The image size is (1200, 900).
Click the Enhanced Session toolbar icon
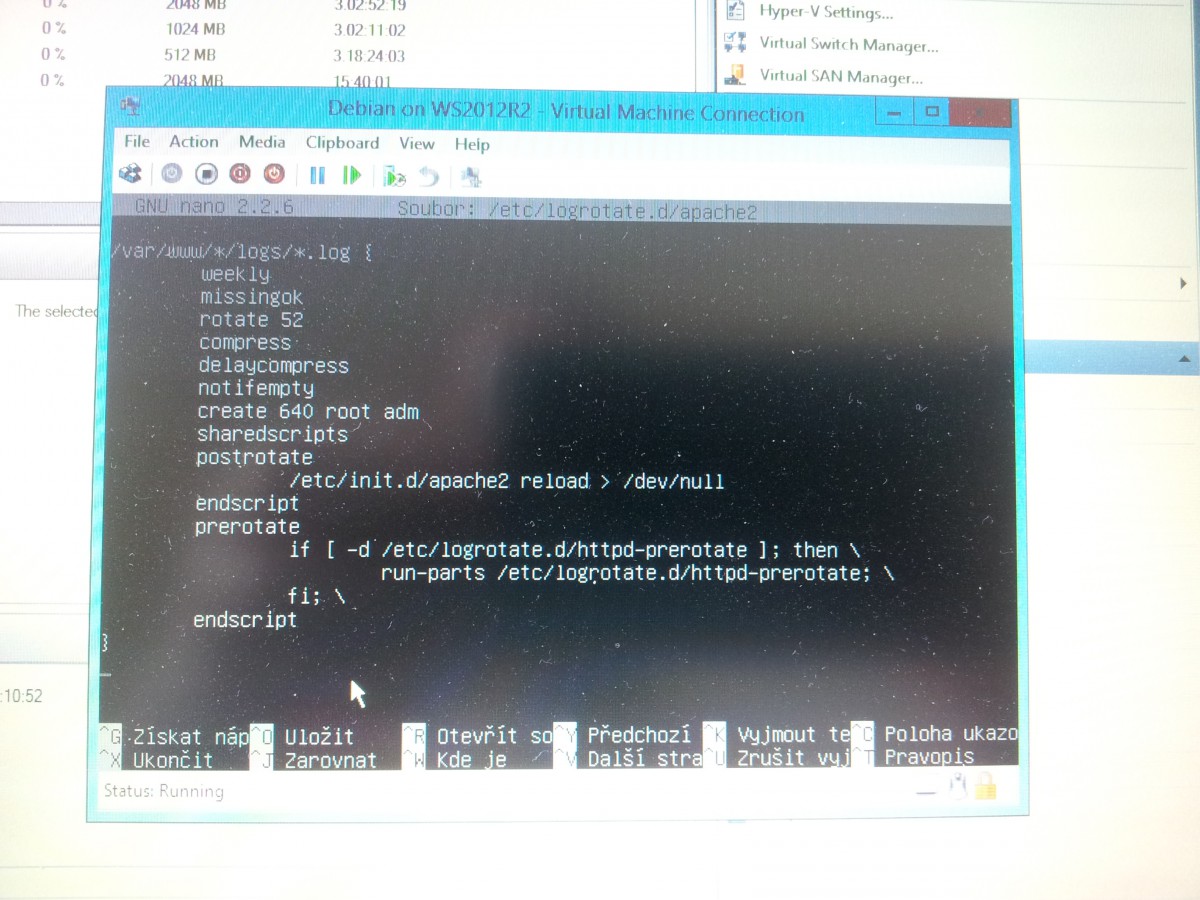pyautogui.click(x=471, y=177)
